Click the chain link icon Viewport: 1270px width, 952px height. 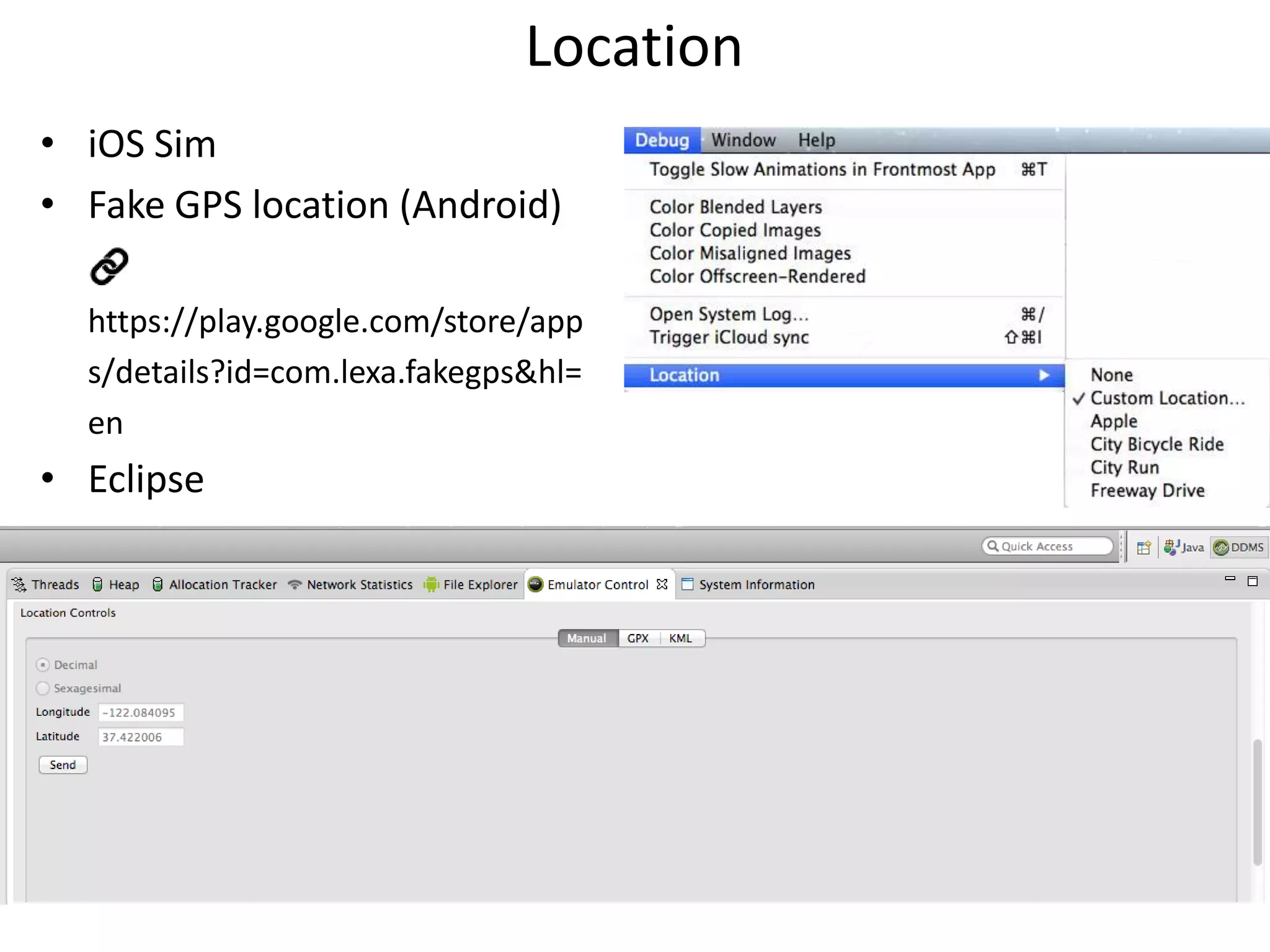[109, 267]
